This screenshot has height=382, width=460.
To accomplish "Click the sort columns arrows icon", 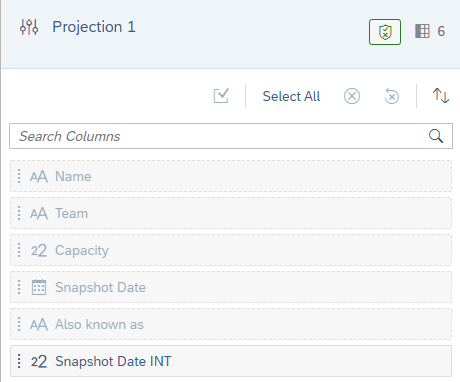I will (x=441, y=96).
